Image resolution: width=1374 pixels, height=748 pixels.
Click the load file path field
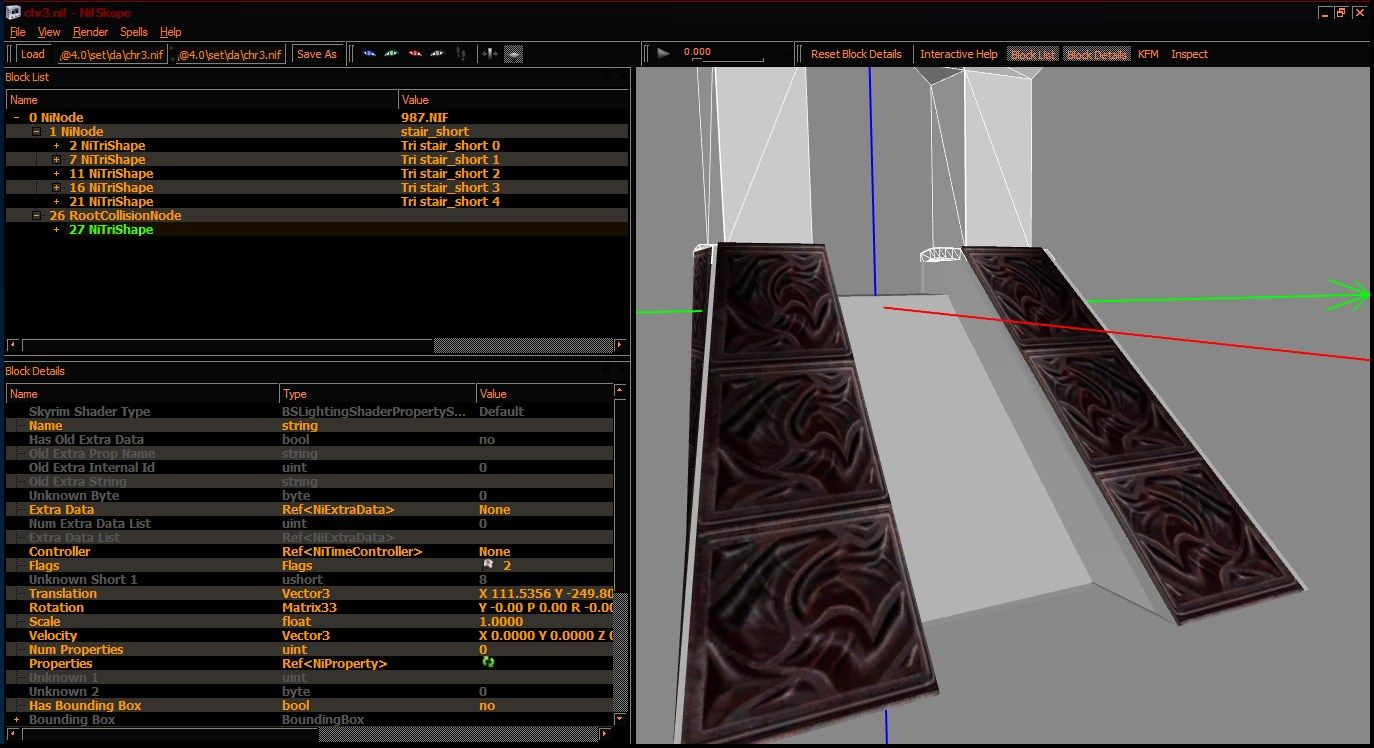(x=112, y=54)
